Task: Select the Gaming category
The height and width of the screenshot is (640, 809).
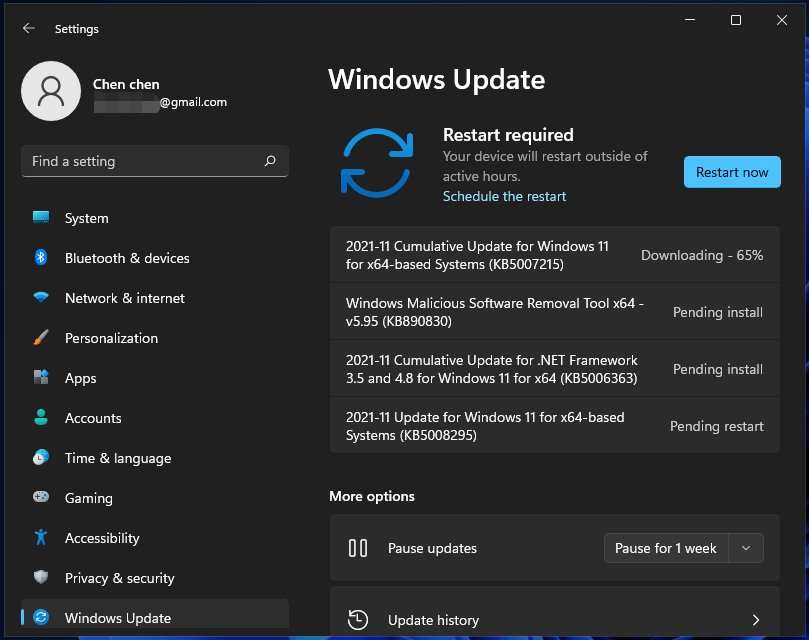Action: click(x=155, y=498)
